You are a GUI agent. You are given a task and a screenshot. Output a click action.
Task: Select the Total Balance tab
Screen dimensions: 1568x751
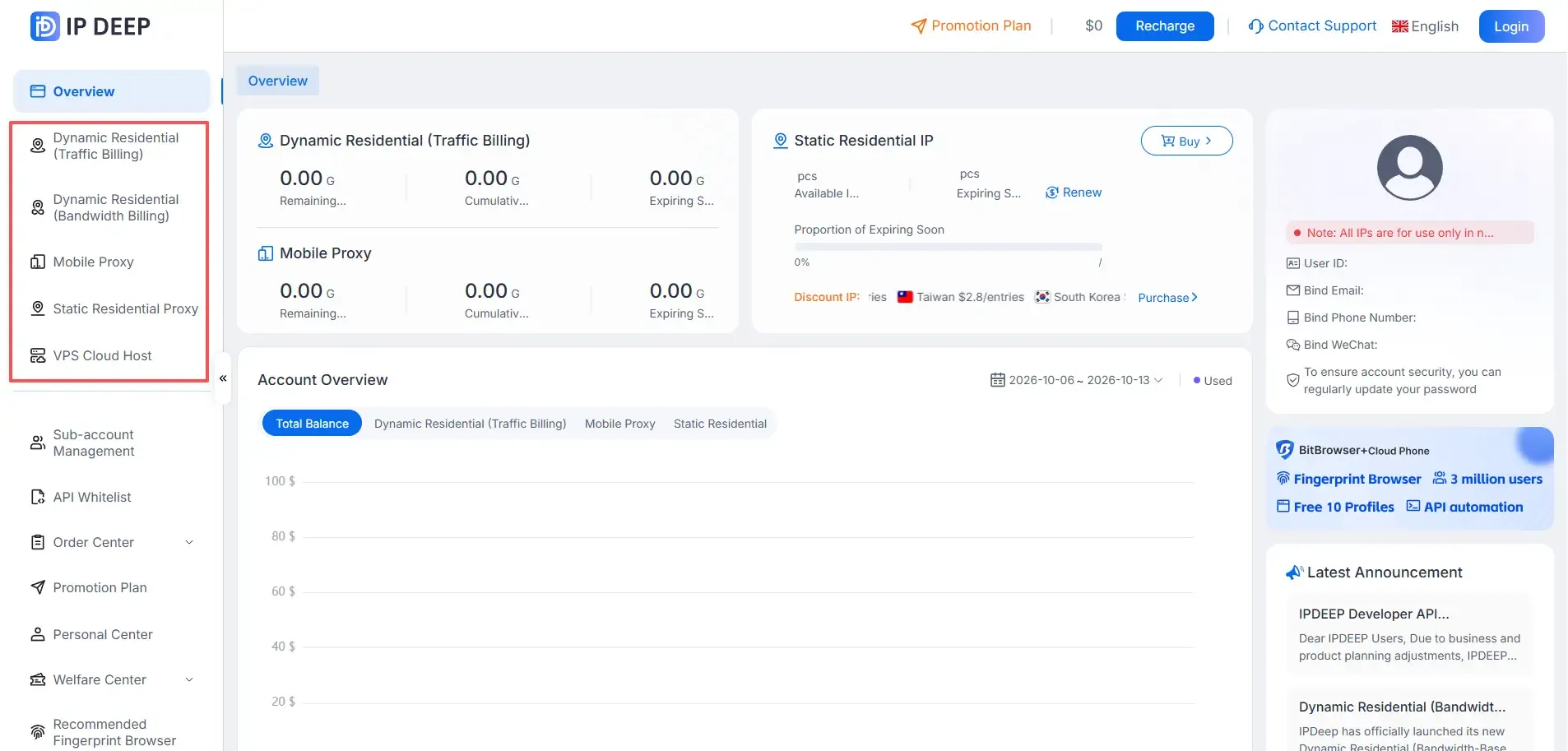click(x=312, y=424)
